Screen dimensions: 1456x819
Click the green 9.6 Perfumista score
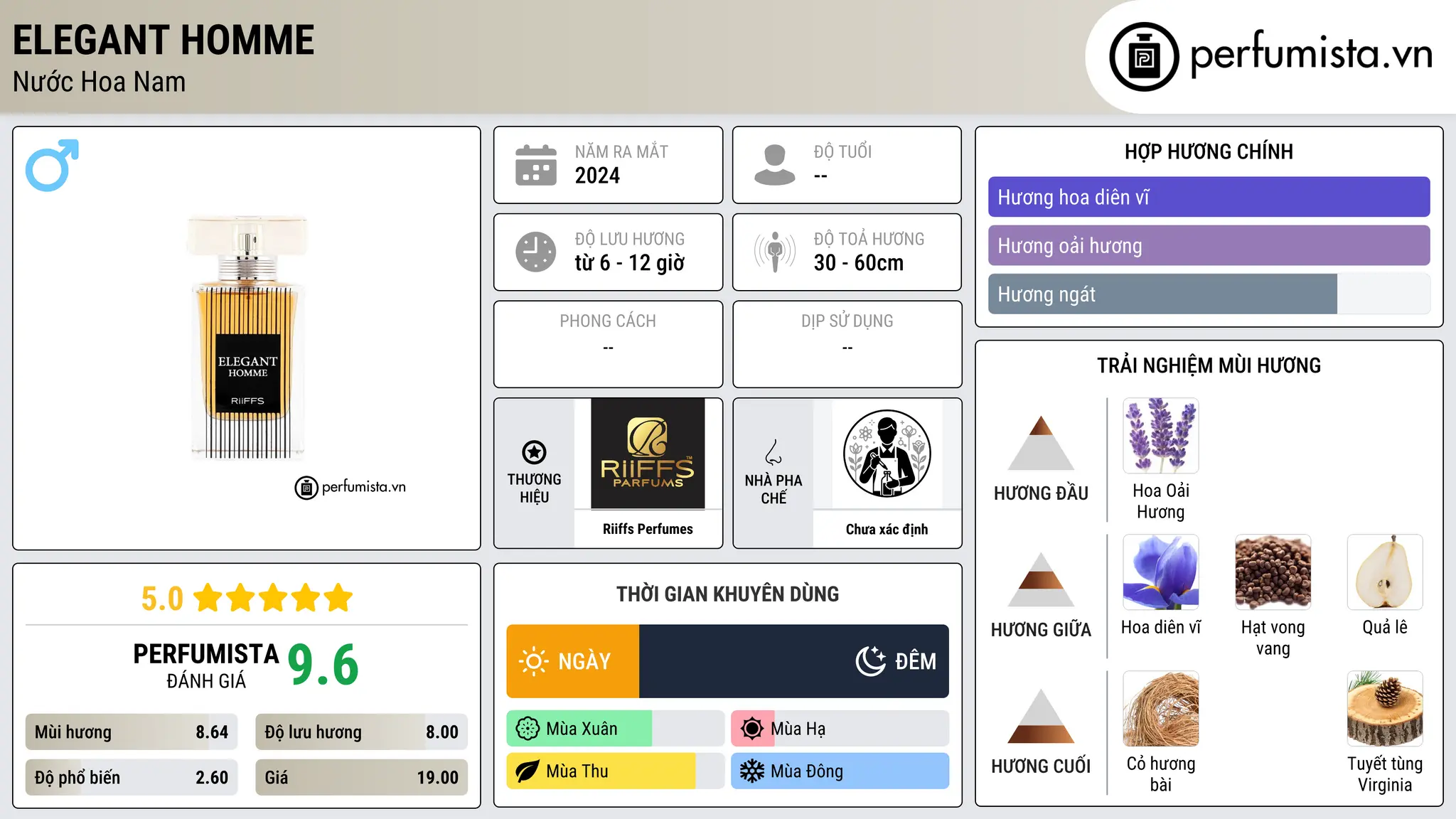coord(323,665)
